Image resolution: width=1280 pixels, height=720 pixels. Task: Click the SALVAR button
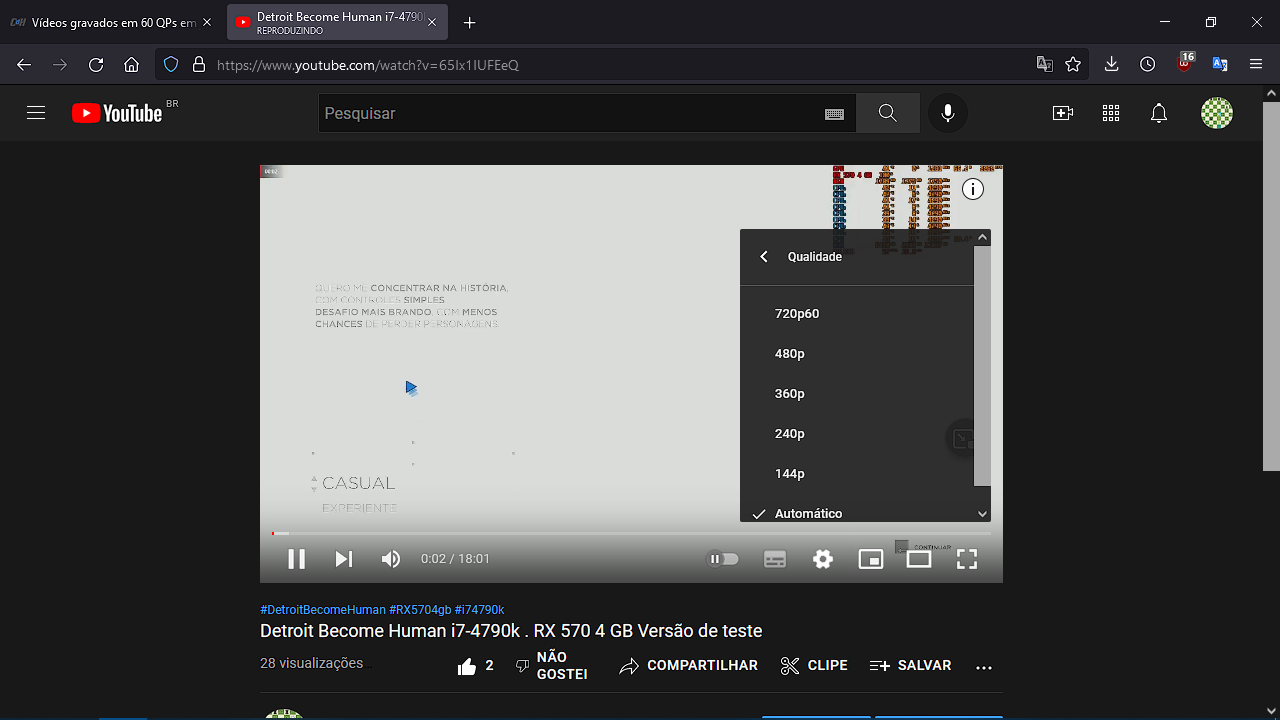point(910,666)
